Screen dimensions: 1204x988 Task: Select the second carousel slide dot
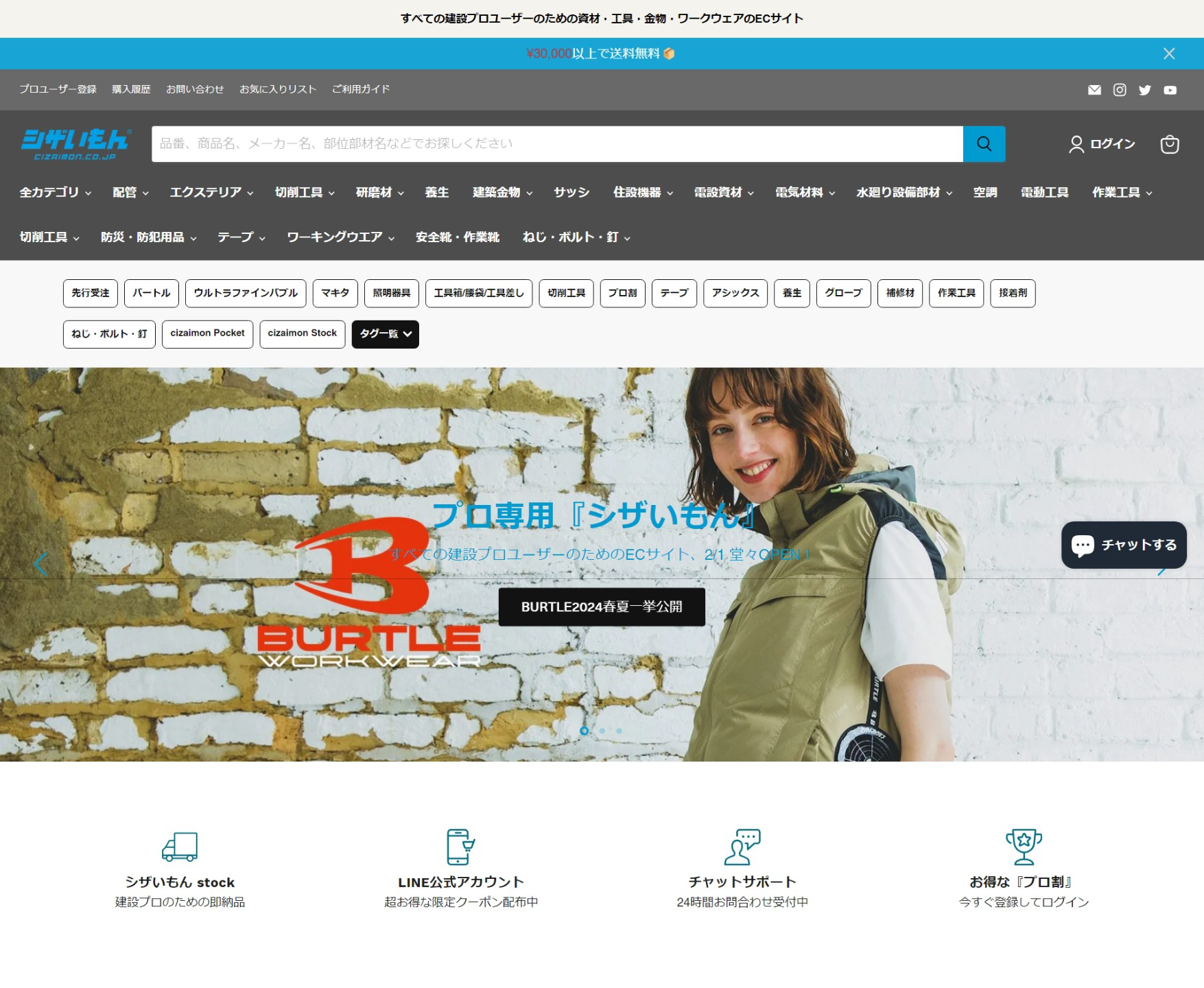click(x=602, y=731)
